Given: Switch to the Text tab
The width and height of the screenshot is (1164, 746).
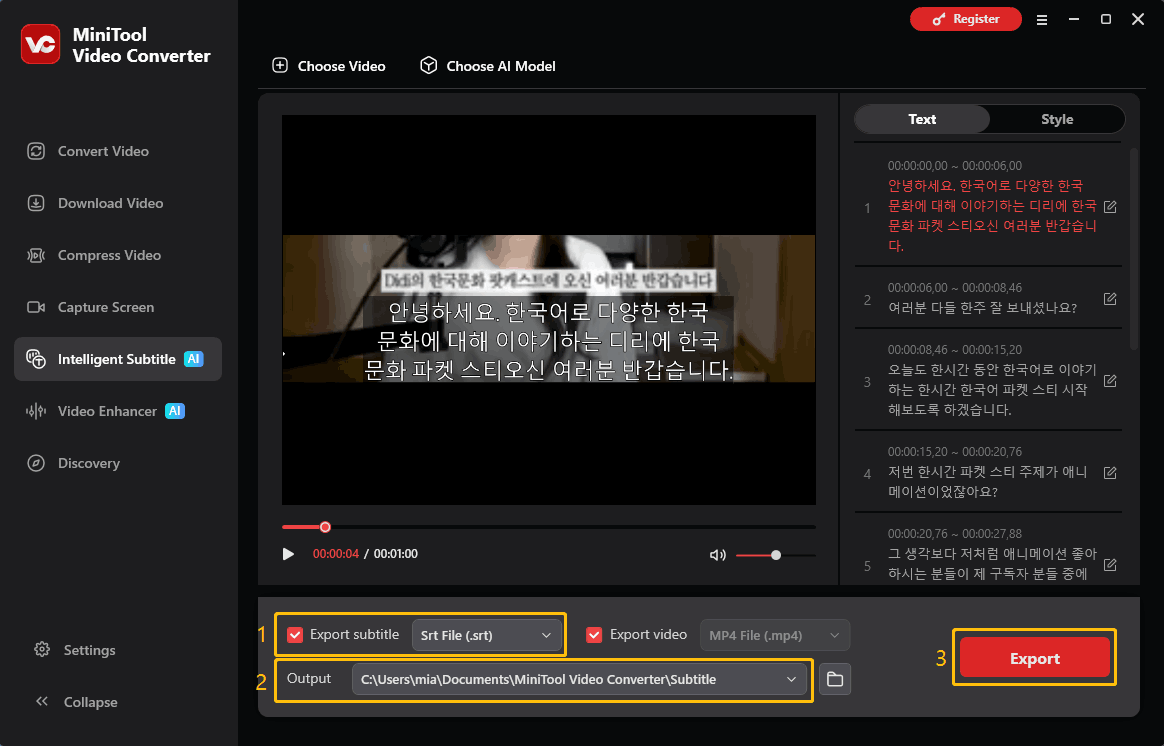Looking at the screenshot, I should (922, 119).
